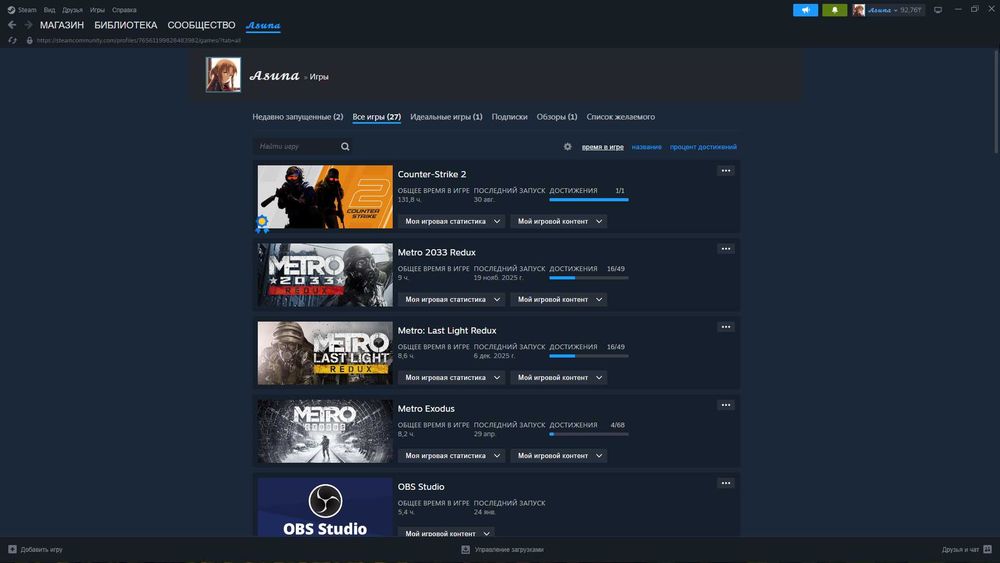Go to the БИБЛИОТЕКА section

126,25
